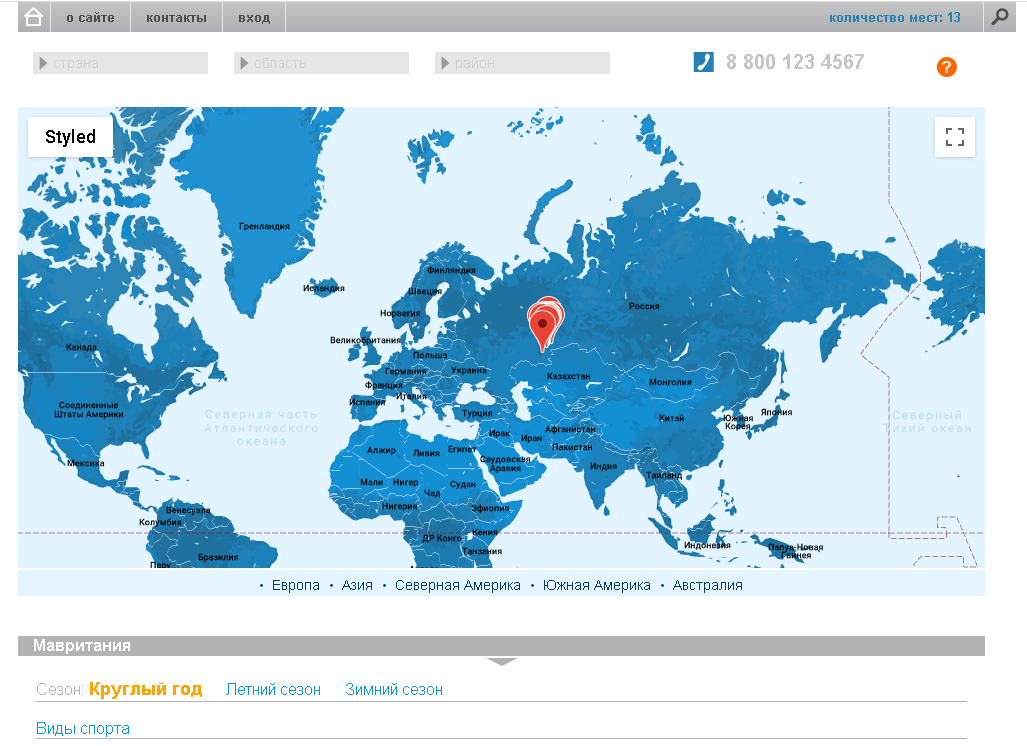Click 'Алжир' label on the map
Screen dimensions: 1027x746
point(381,450)
